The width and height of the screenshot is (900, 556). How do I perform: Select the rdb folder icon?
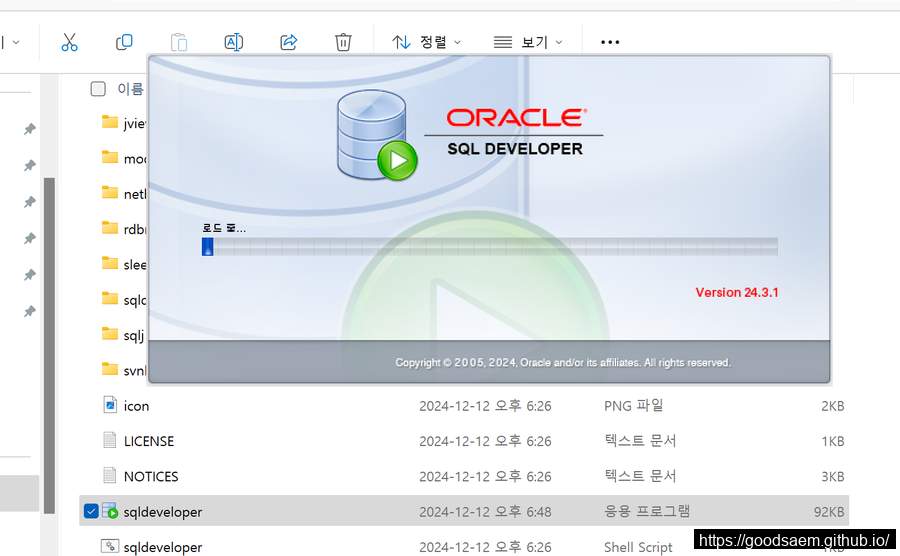pyautogui.click(x=110, y=228)
